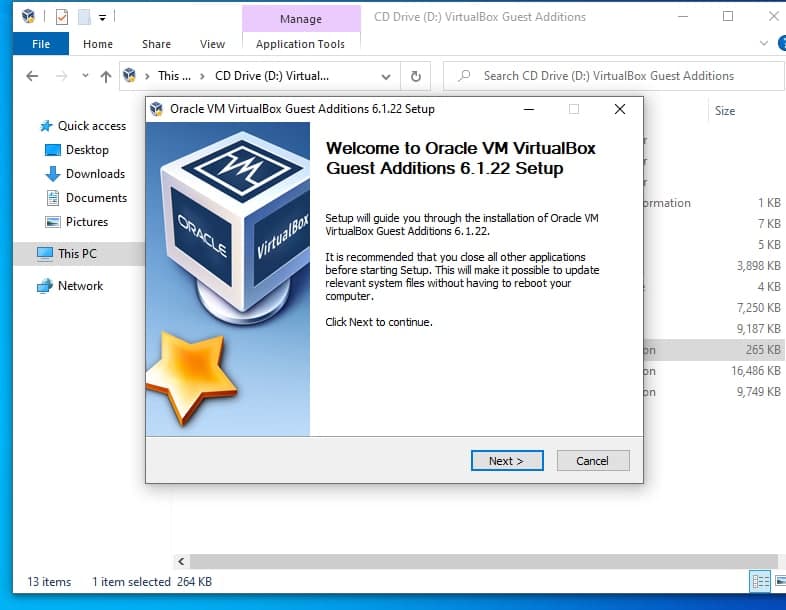Select file row with 1 KB size

(x=714, y=202)
